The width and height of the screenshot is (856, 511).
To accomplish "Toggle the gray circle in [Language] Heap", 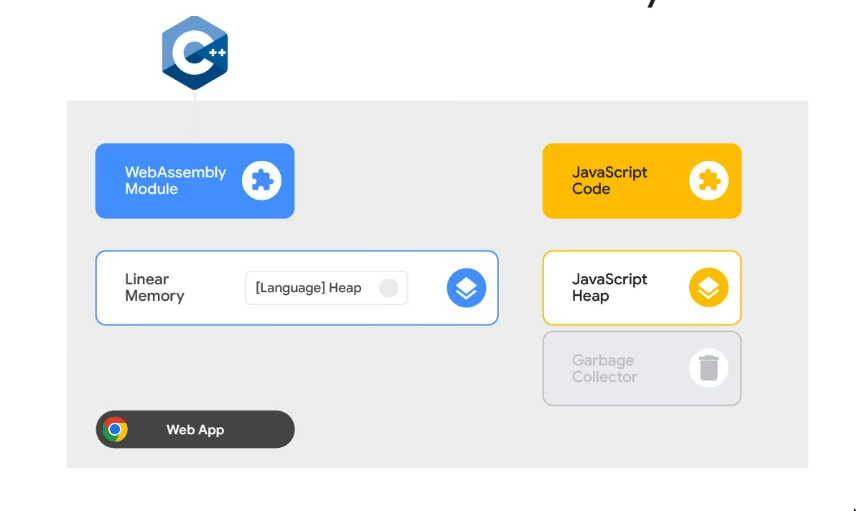I will point(389,288).
